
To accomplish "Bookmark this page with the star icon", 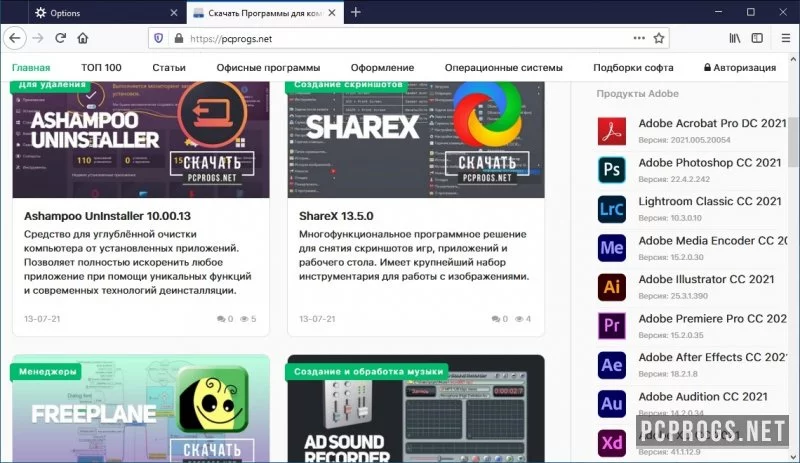I will 659,38.
